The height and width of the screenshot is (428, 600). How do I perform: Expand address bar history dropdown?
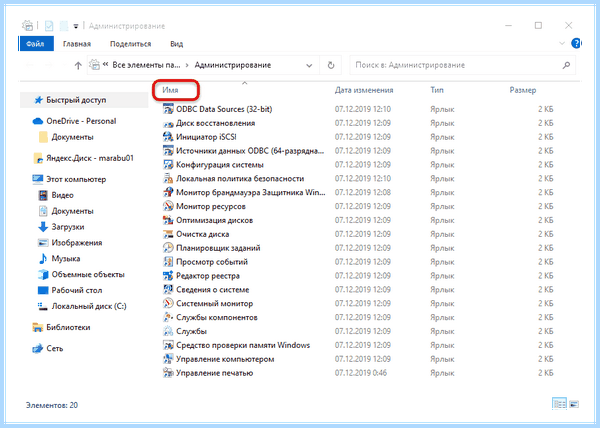[x=309, y=66]
